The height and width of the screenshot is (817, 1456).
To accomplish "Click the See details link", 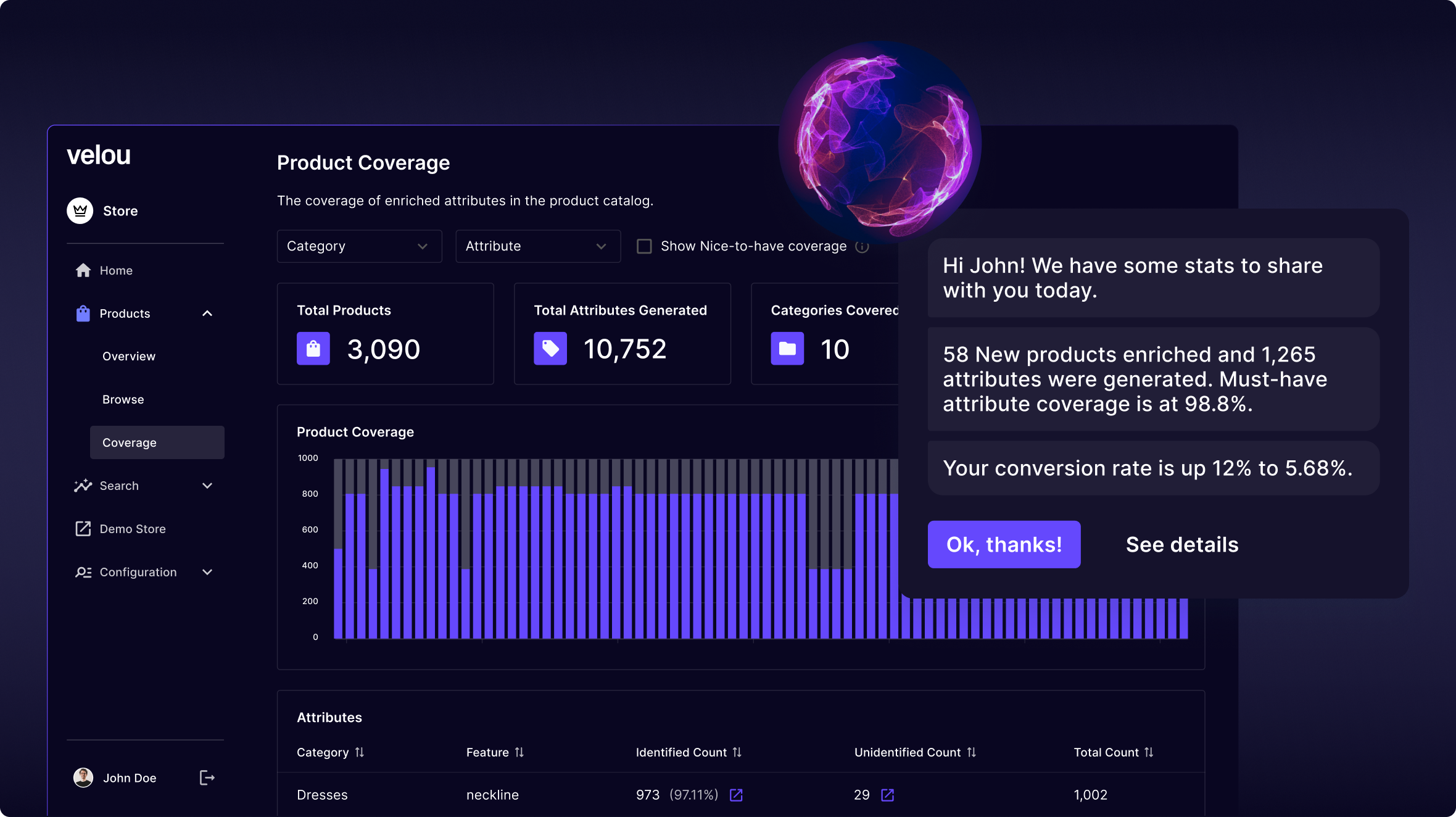I will (x=1181, y=544).
